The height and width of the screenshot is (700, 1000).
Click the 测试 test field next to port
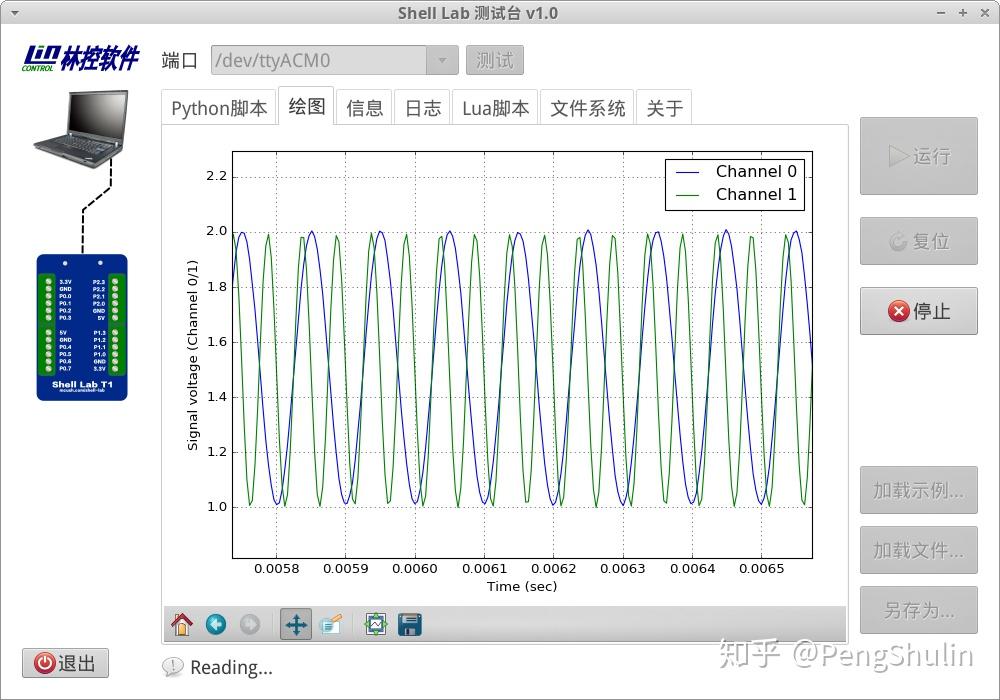tap(494, 60)
